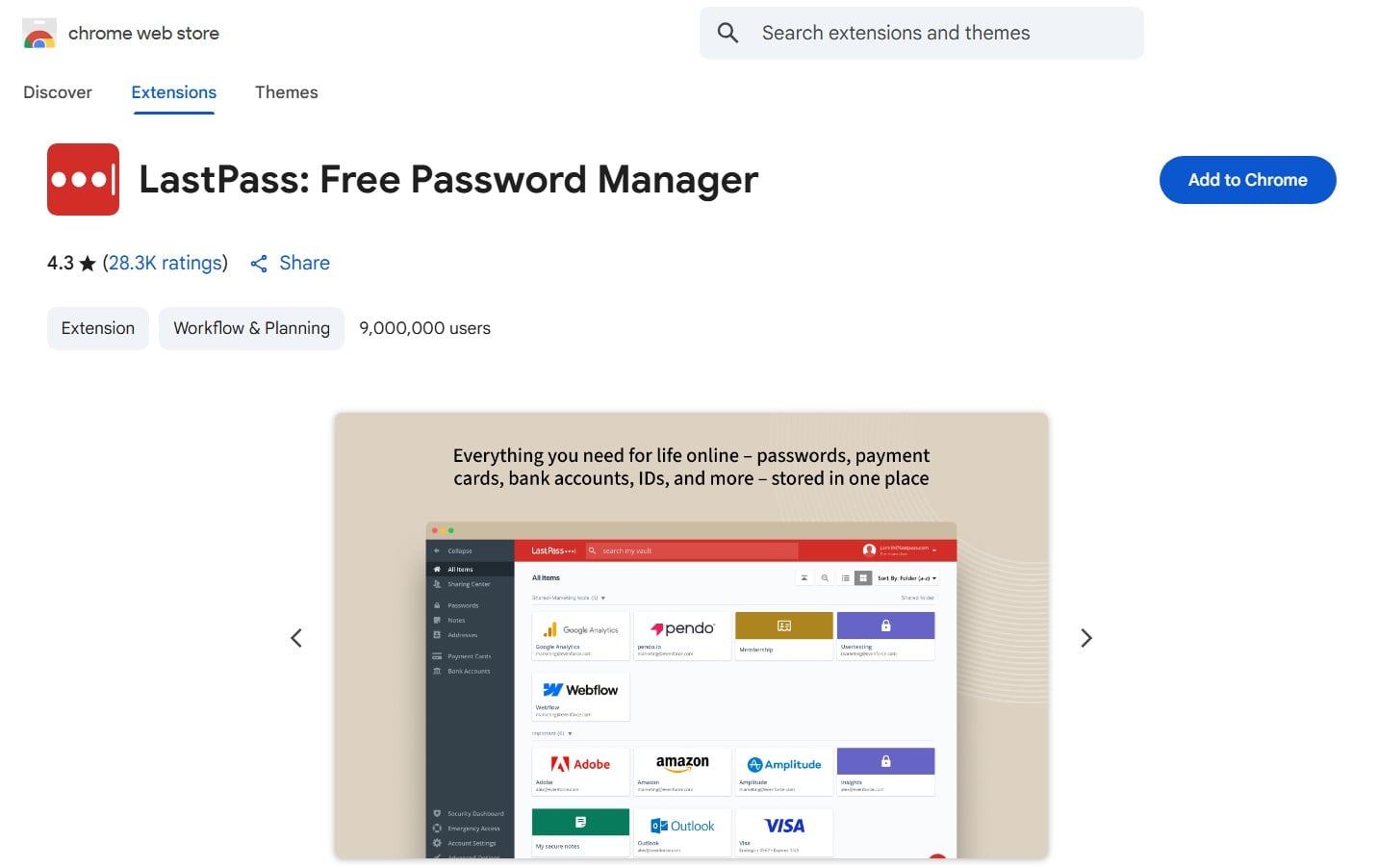Collapse the Important items section

[569, 732]
